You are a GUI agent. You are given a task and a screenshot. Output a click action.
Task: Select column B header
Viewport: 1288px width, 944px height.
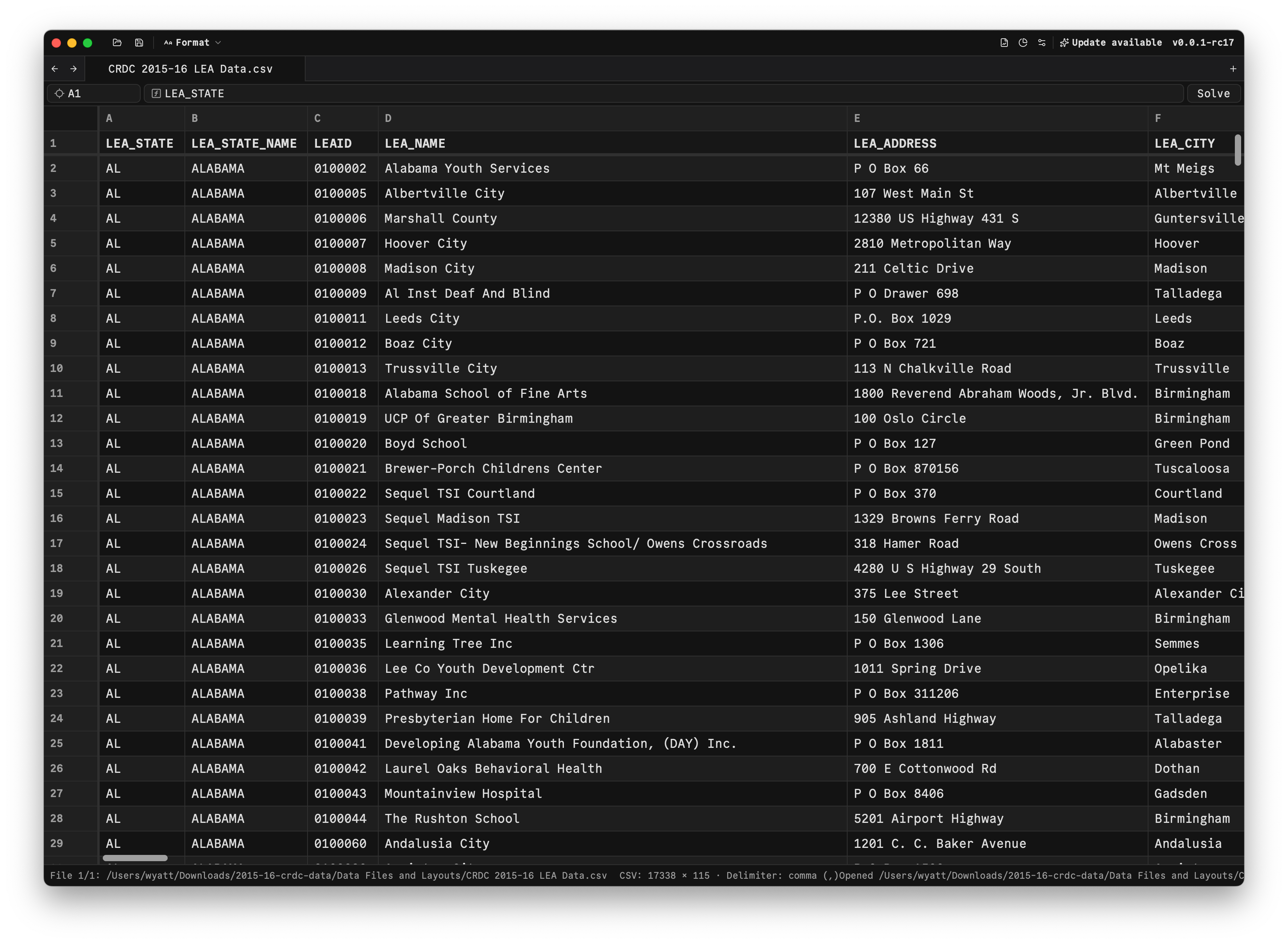[246, 118]
